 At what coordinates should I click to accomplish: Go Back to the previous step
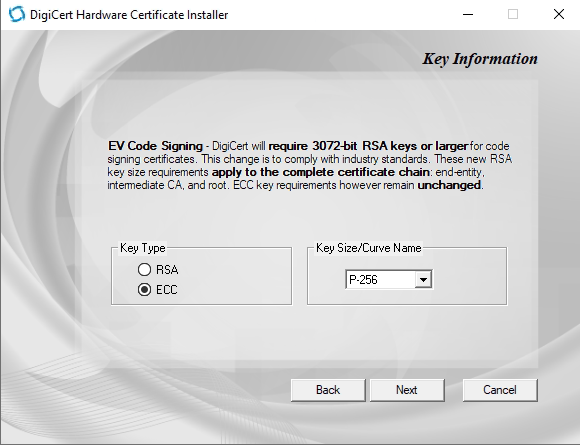[328, 390]
